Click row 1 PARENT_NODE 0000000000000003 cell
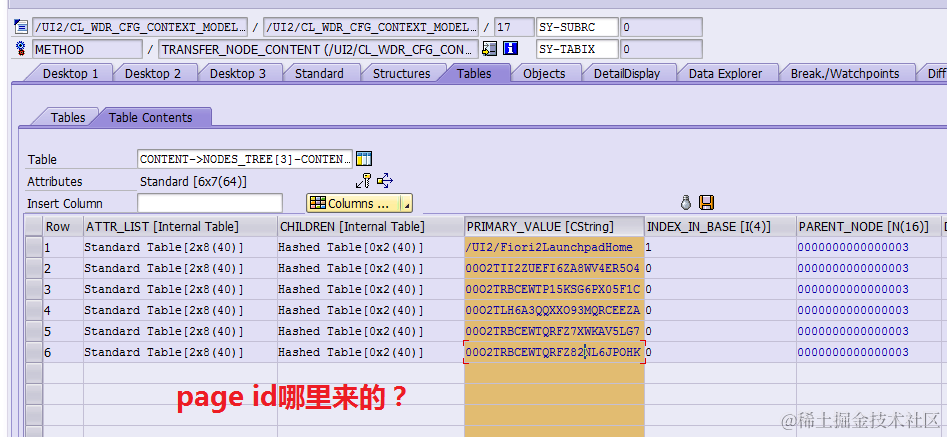Image resolution: width=947 pixels, height=437 pixels. pyautogui.click(x=868, y=247)
